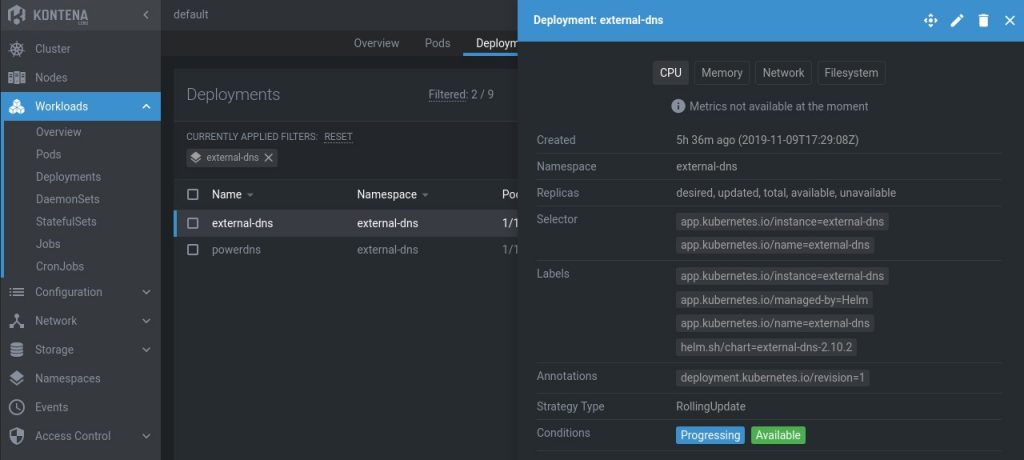Click the Created timestamp value

(766, 140)
